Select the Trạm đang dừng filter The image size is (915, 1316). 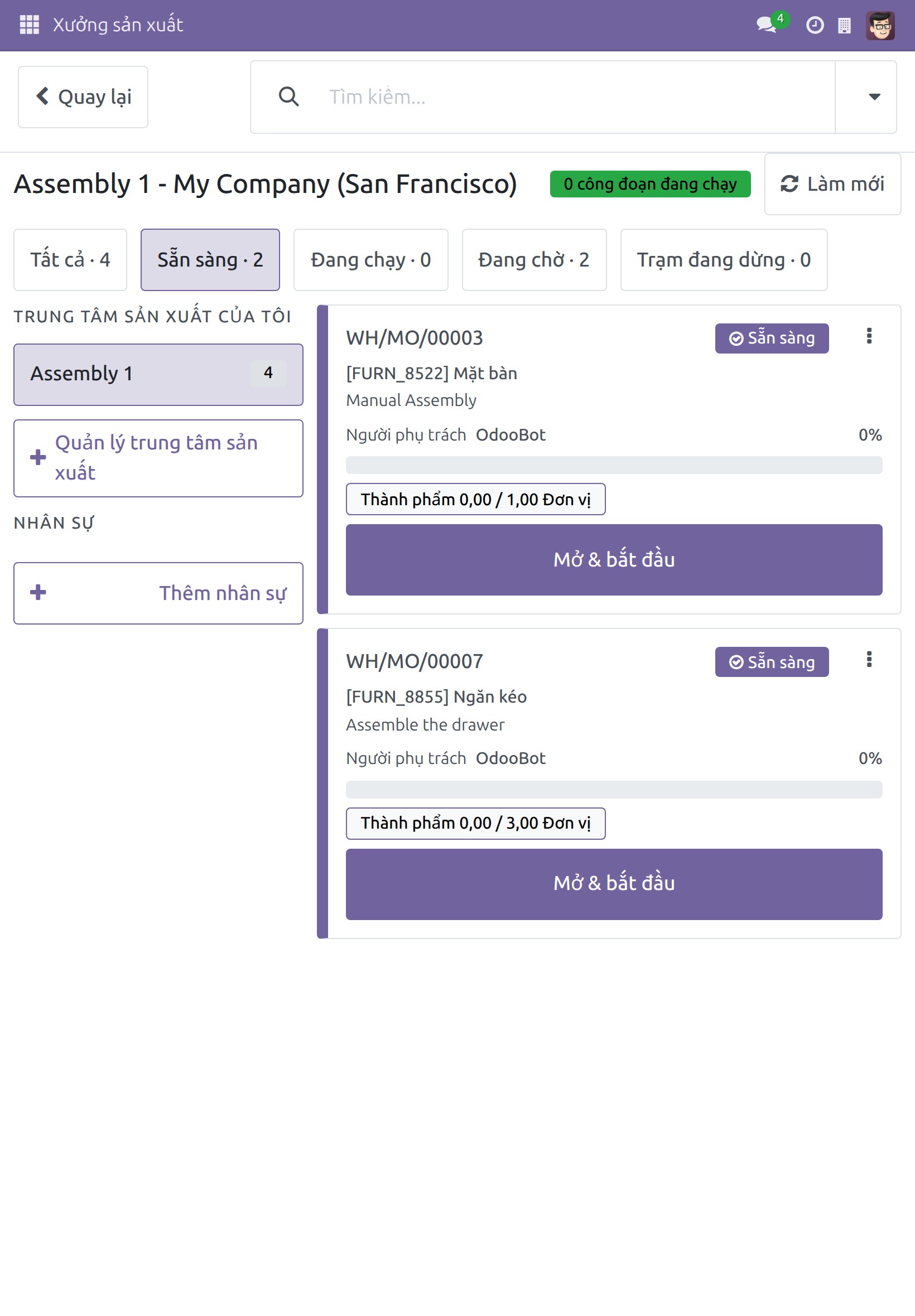click(x=724, y=260)
